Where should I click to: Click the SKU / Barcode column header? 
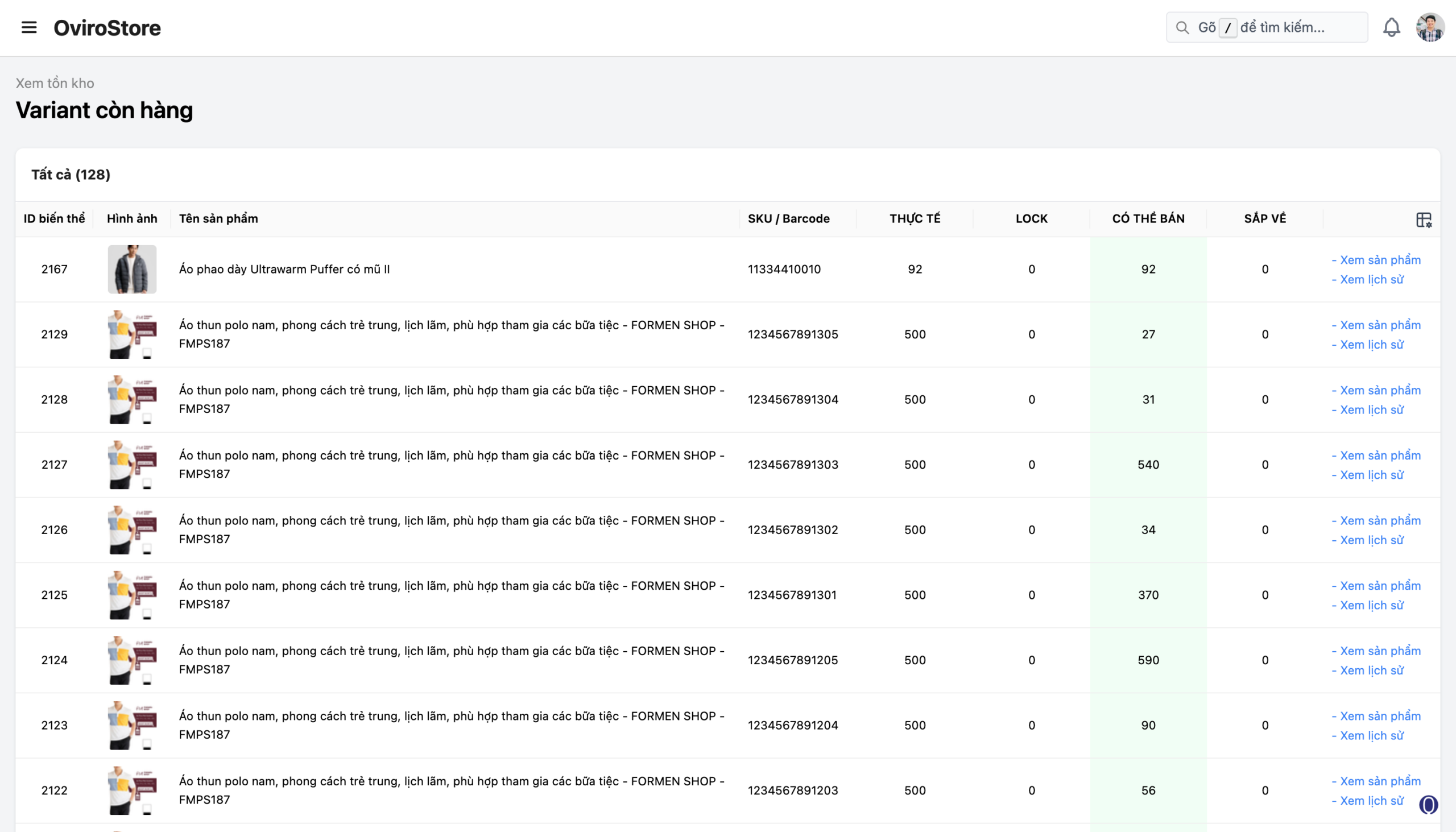tap(788, 218)
